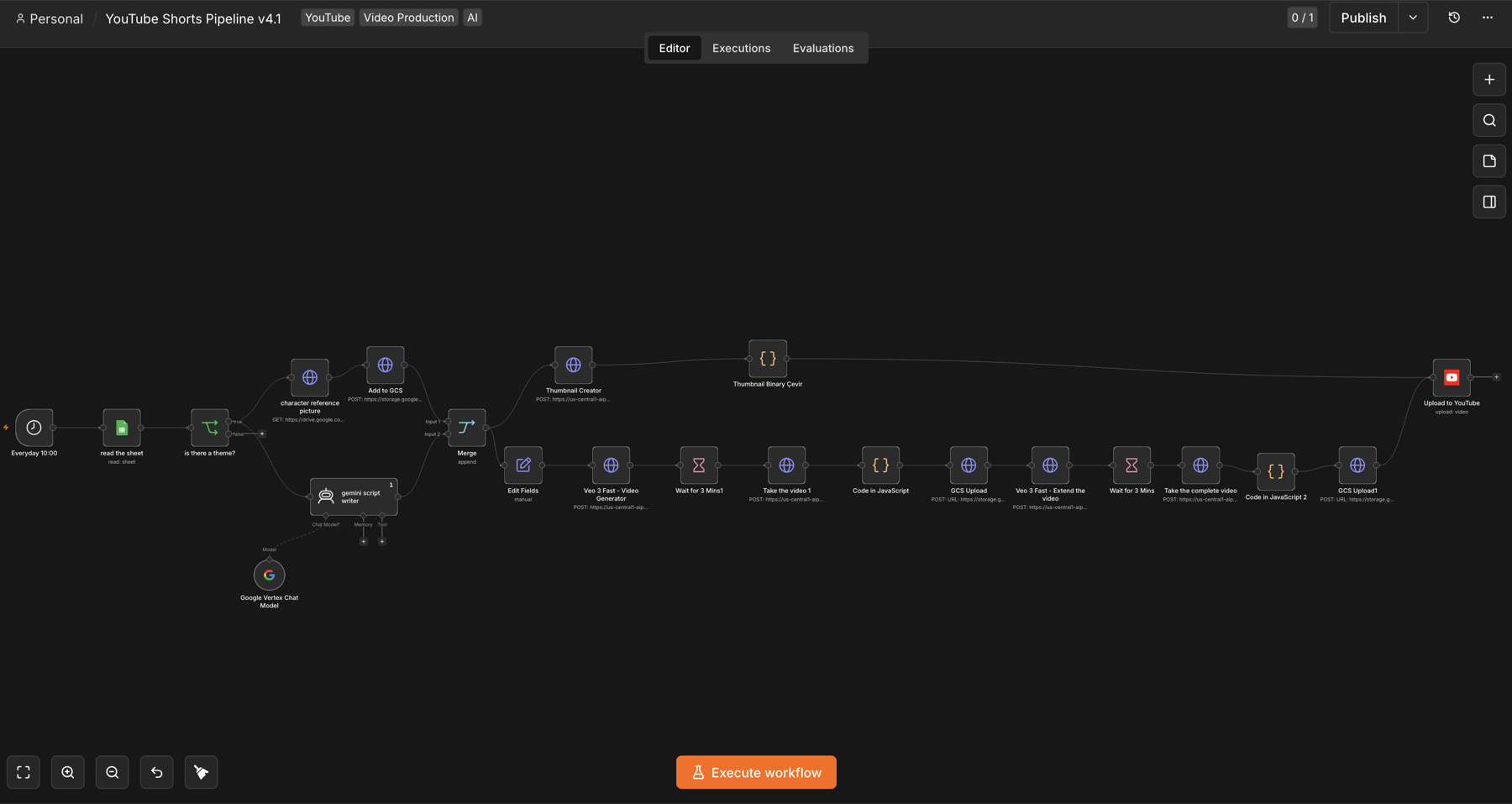Select the Take the complete video node
Image resolution: width=1512 pixels, height=804 pixels.
(x=1200, y=465)
